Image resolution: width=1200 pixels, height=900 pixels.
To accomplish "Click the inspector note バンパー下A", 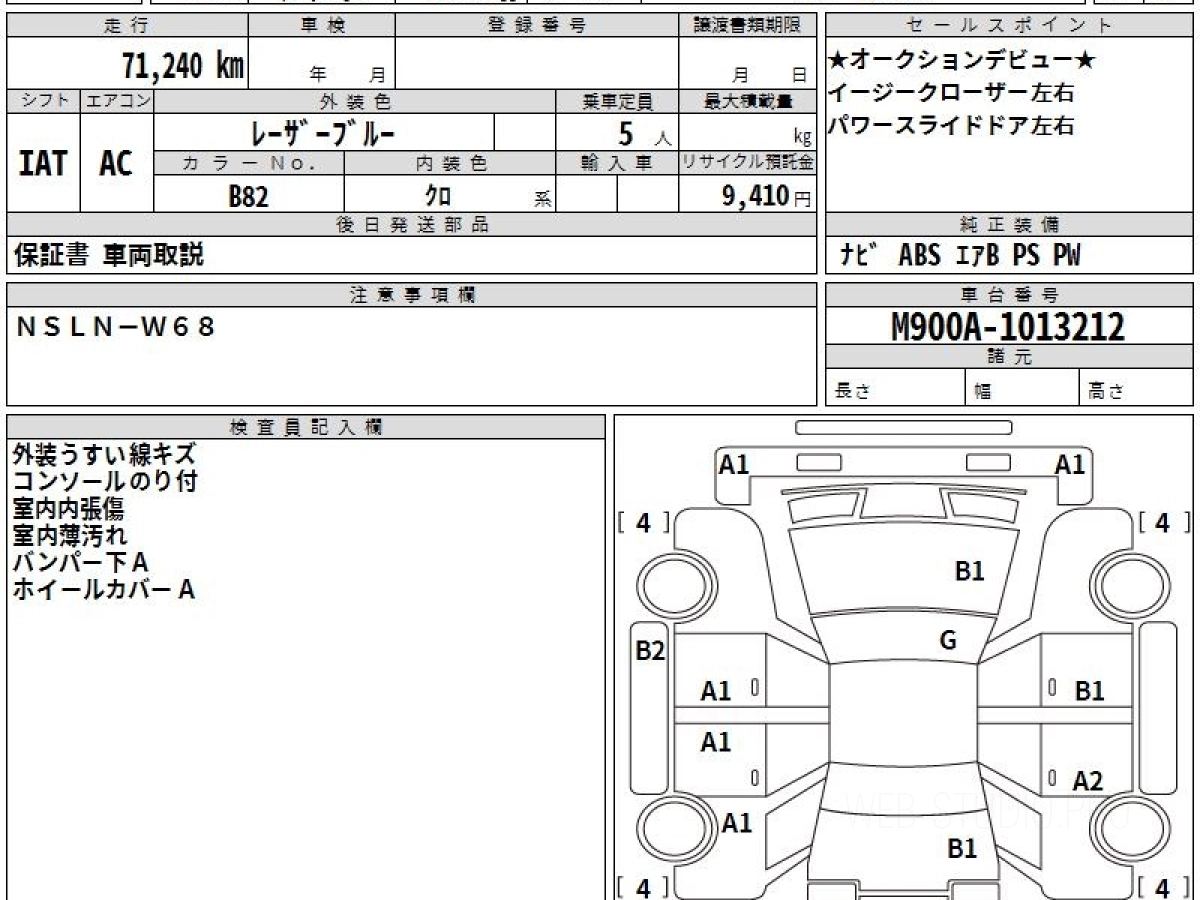I will click(80, 563).
